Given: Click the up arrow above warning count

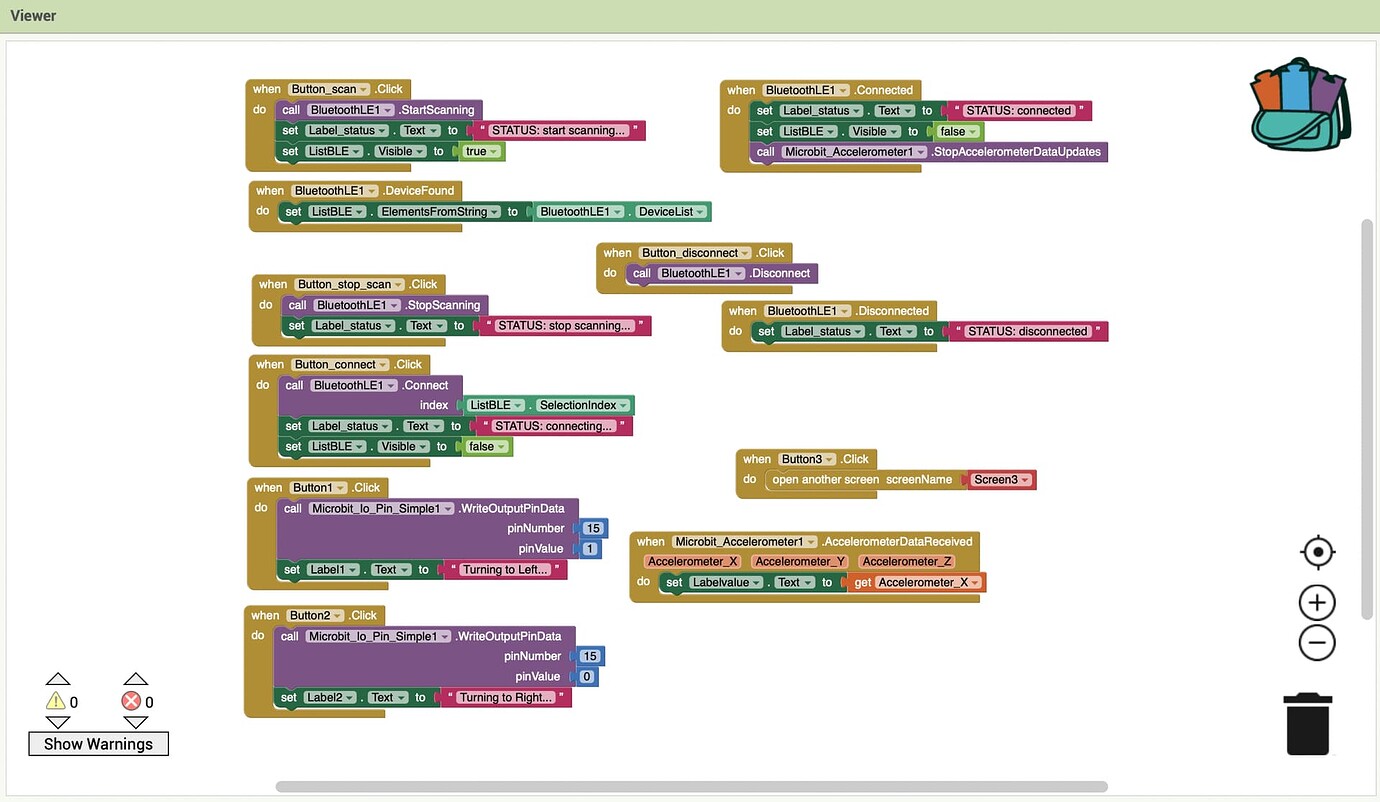Looking at the screenshot, I should pyautogui.click(x=58, y=680).
